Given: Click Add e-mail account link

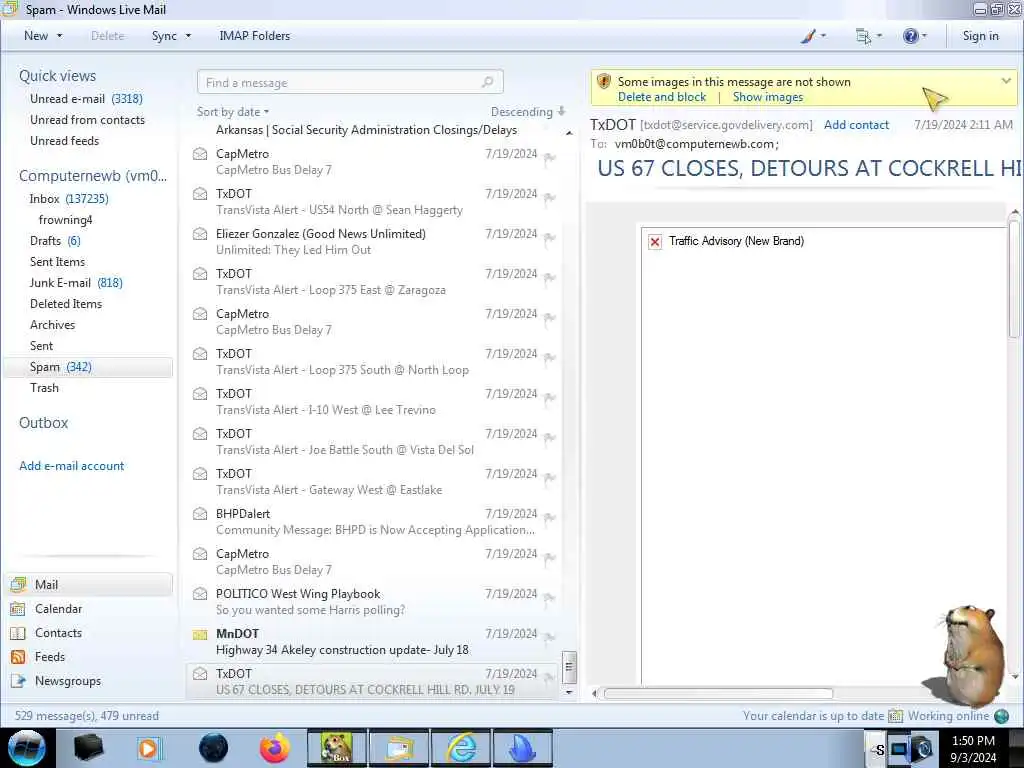Looking at the screenshot, I should 71,466.
